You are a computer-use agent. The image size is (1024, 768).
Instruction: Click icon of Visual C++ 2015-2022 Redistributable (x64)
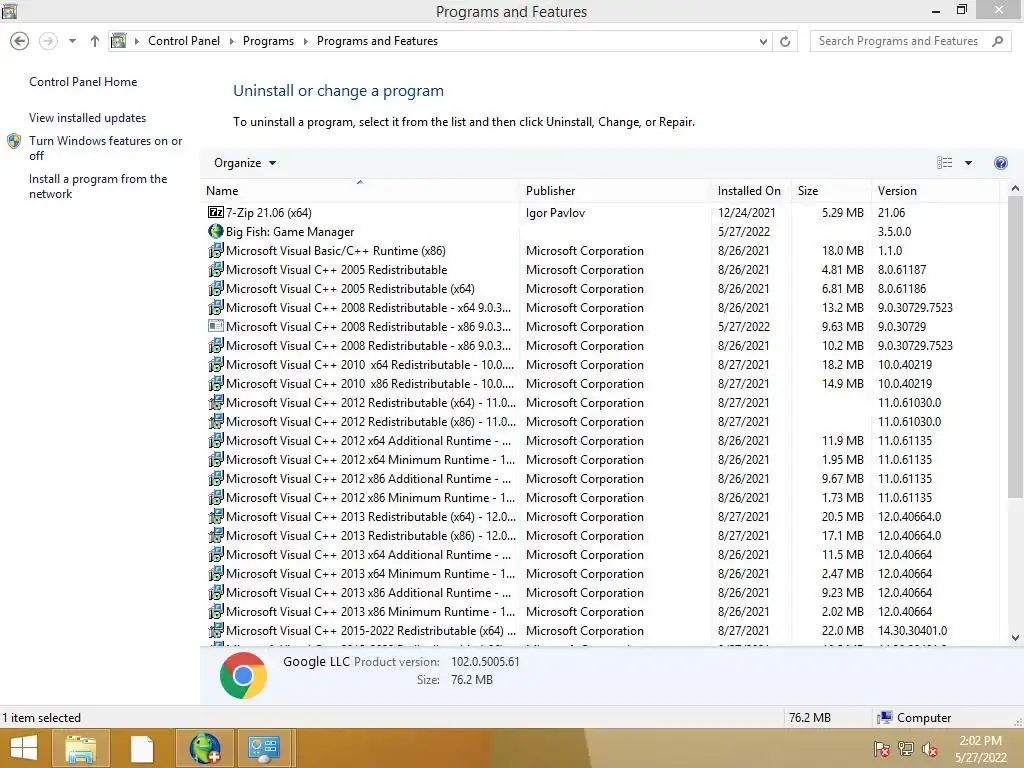(x=216, y=630)
